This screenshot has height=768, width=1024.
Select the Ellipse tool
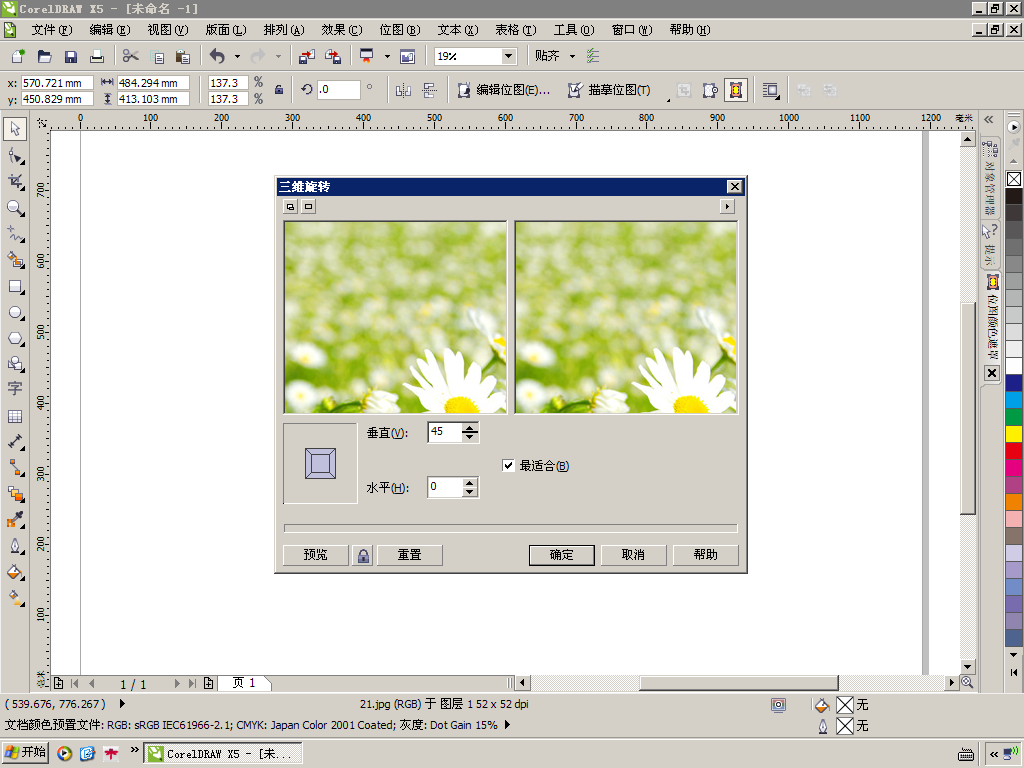15,313
